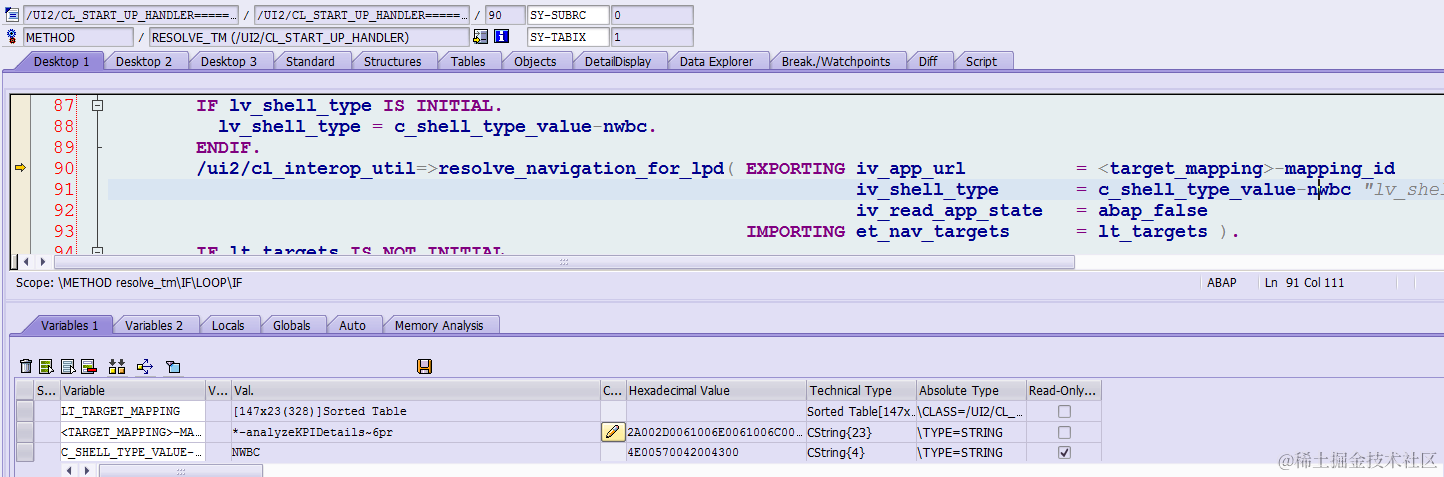Click the SY-SUBRC field
Image resolution: width=1444 pixels, height=477 pixels.
point(567,15)
